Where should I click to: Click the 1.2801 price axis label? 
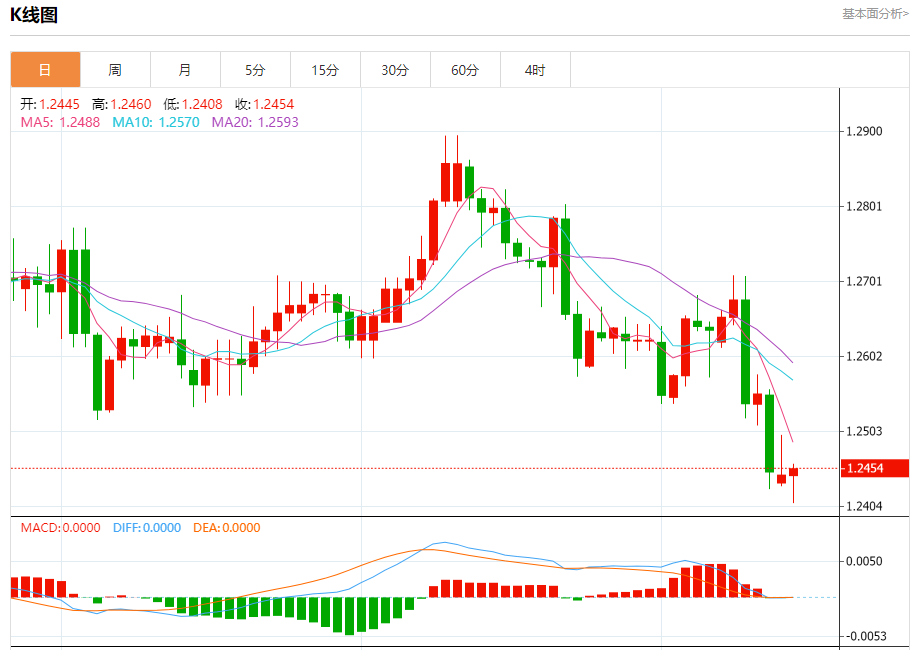pos(864,206)
